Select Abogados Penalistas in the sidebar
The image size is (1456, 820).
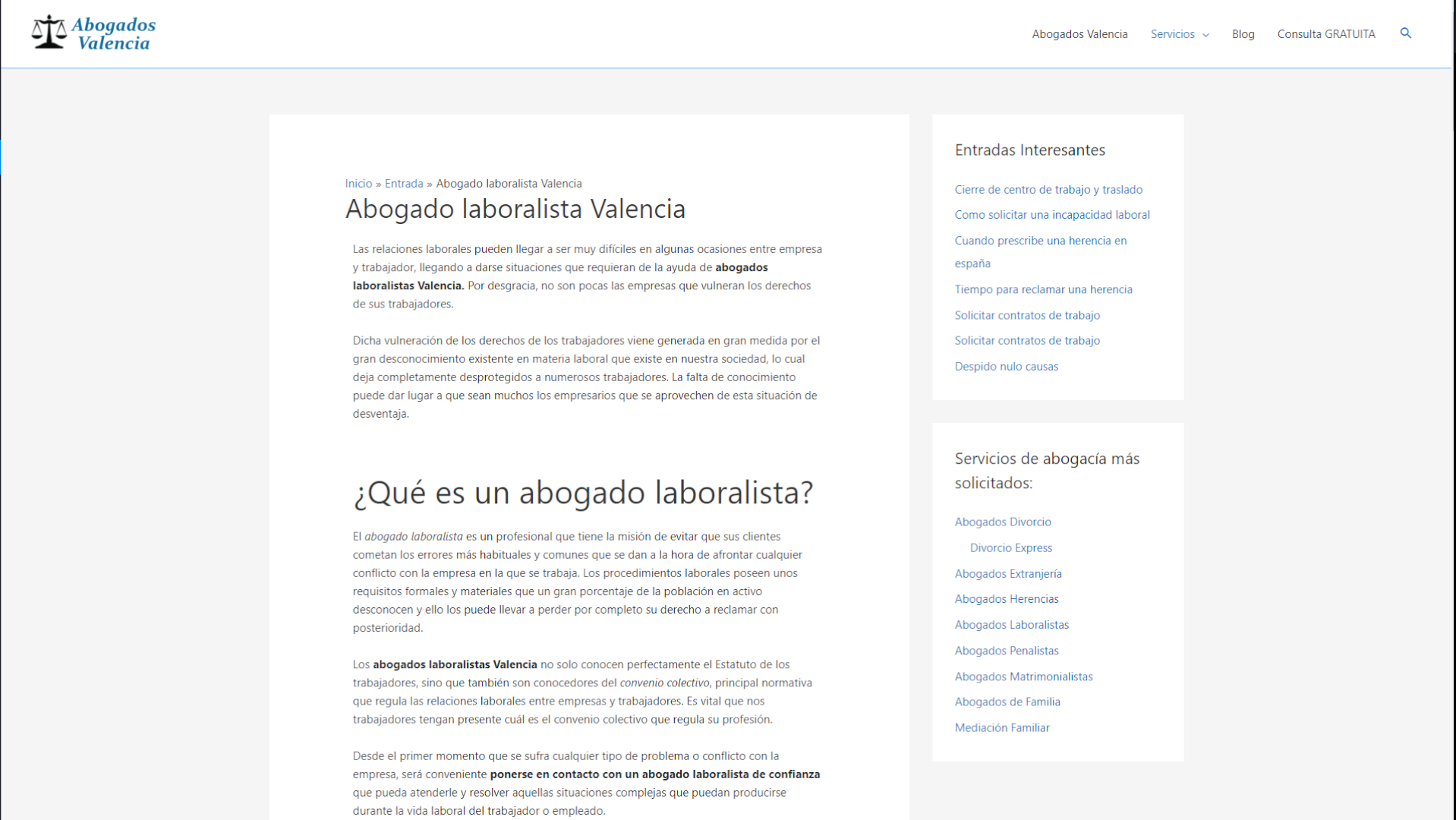coord(1006,651)
